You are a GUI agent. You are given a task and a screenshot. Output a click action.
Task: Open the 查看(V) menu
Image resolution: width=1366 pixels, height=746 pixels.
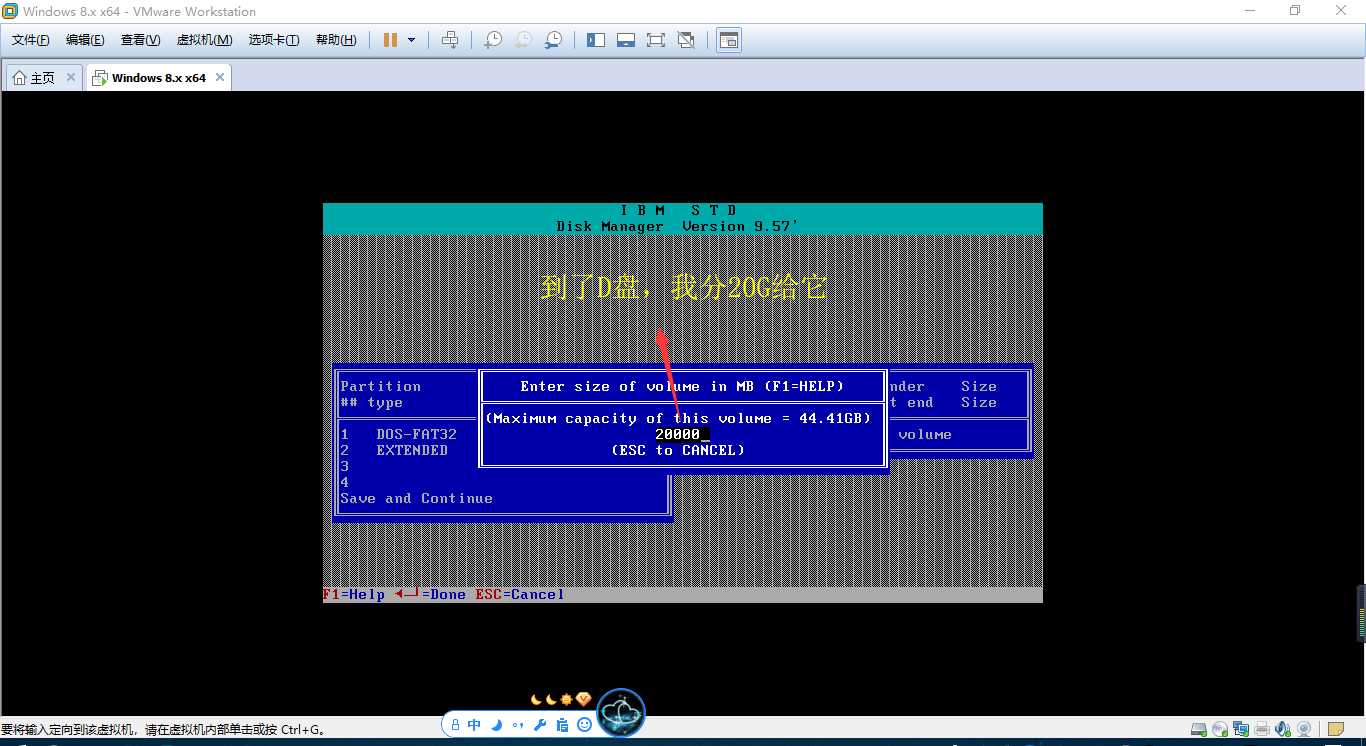click(140, 40)
